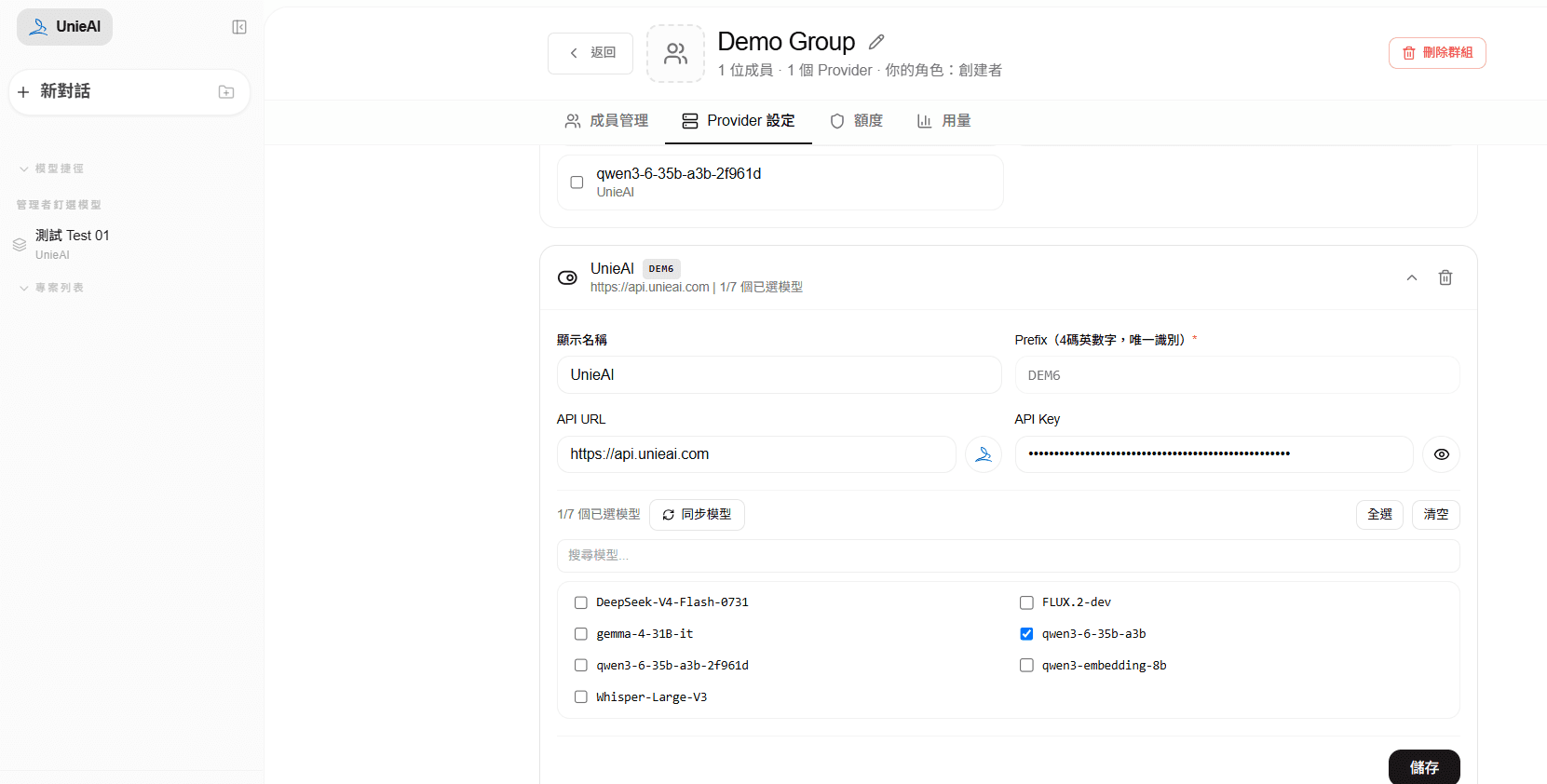Open the 用量 tab
Viewport: 1547px width, 784px height.
(943, 121)
